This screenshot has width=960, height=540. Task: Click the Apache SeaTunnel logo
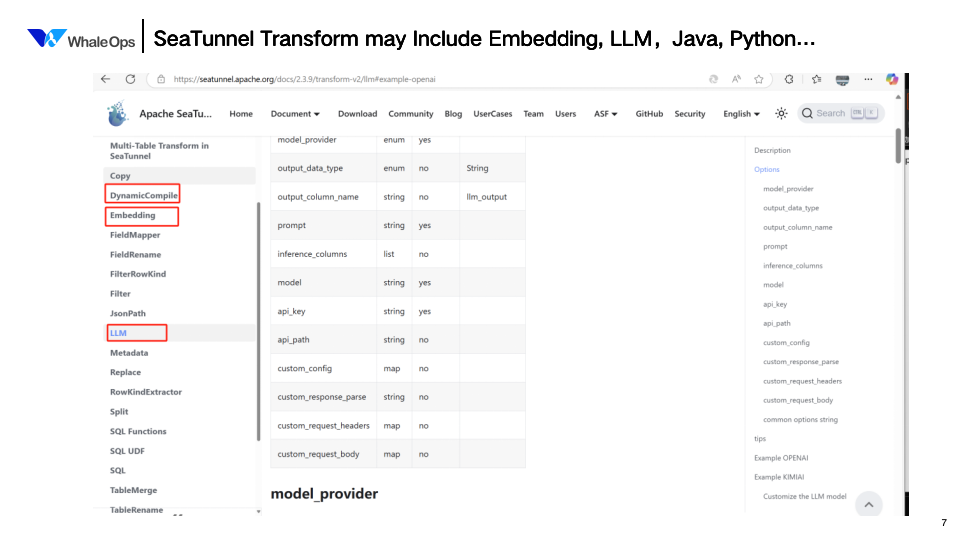119,113
